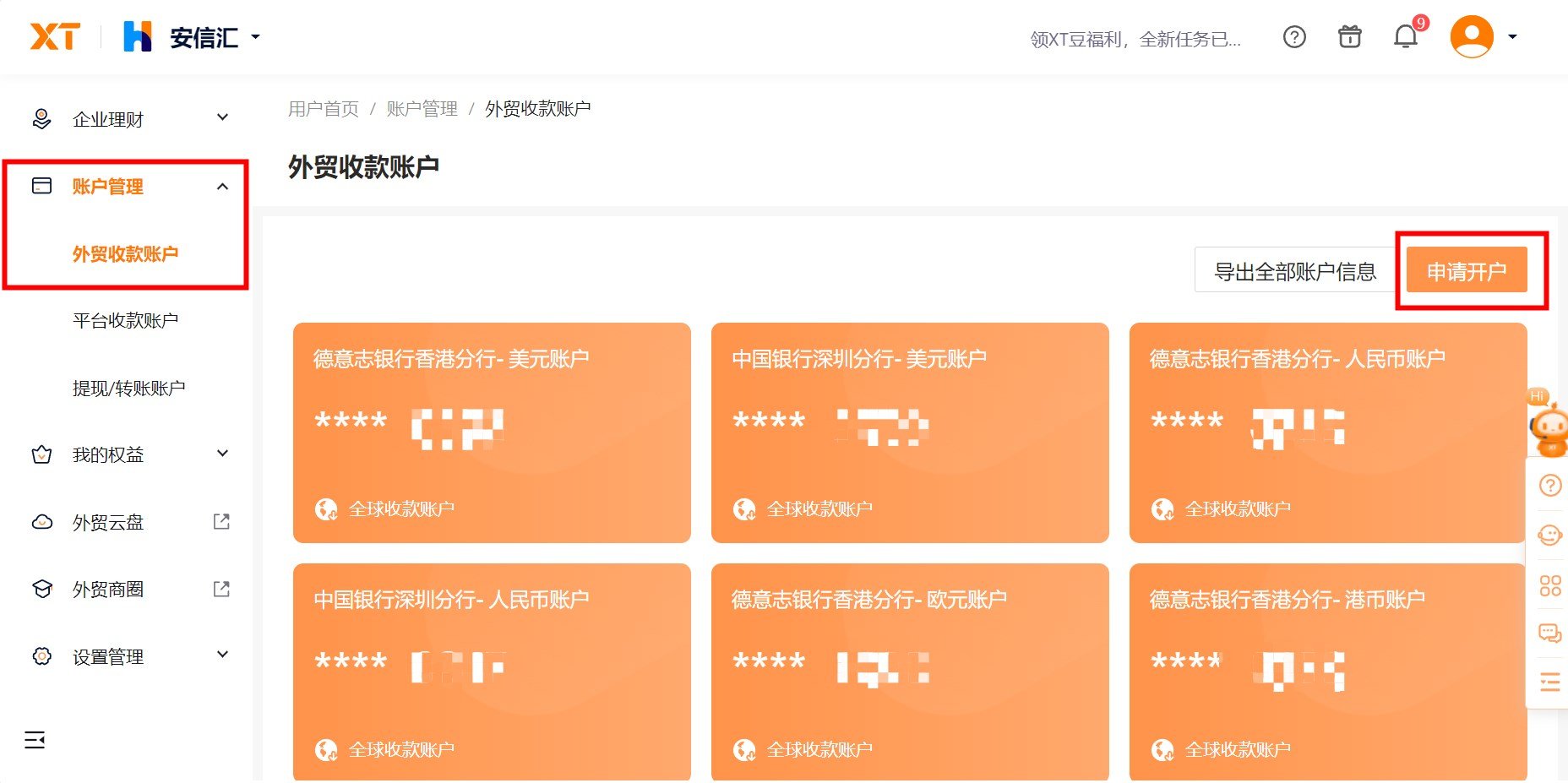Open 中国银行深圳分行-美元账户 card
1568x783 pixels.
pyautogui.click(x=910, y=432)
